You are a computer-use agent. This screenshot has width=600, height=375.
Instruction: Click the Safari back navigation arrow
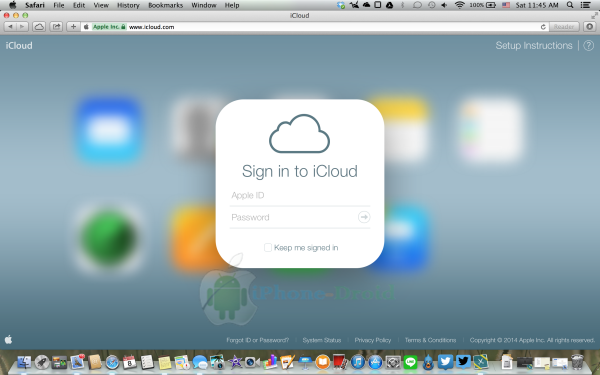pyautogui.click(x=10, y=27)
